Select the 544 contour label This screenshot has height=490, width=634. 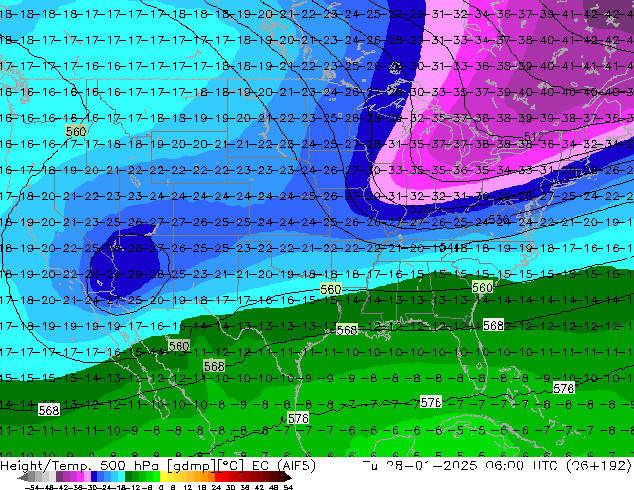pos(449,247)
